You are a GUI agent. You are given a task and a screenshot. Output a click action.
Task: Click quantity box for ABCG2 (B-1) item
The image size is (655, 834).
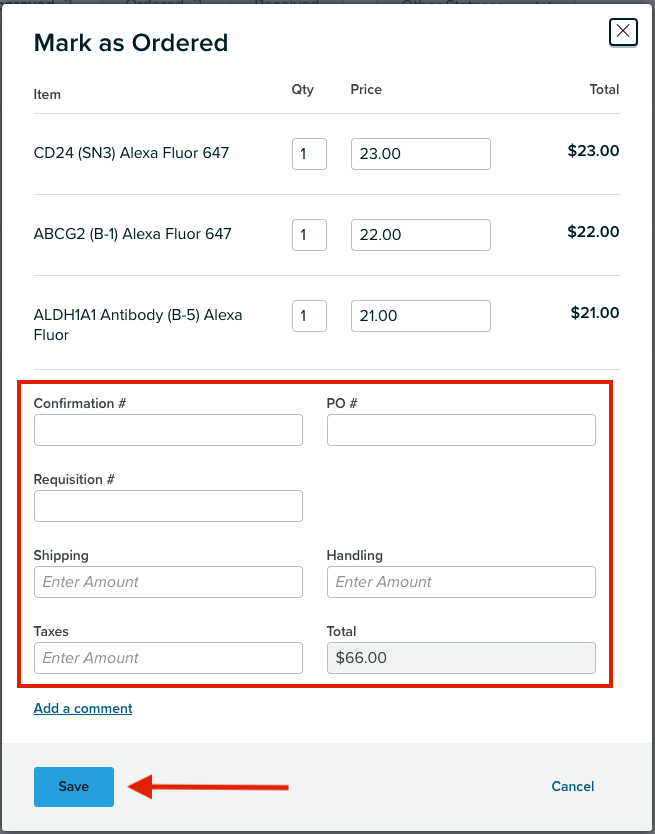[x=309, y=235]
